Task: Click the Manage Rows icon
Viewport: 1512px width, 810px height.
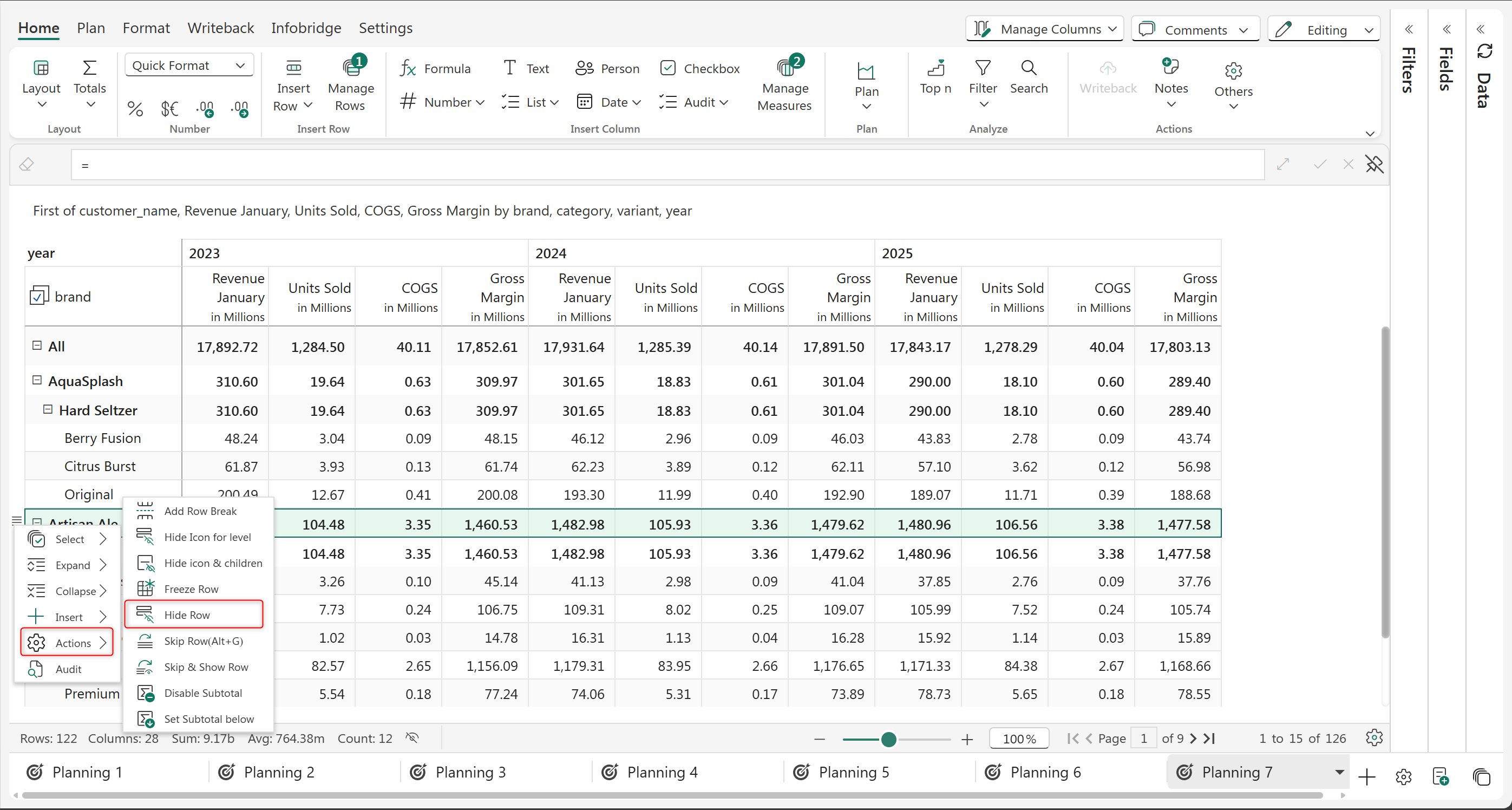Action: click(351, 69)
